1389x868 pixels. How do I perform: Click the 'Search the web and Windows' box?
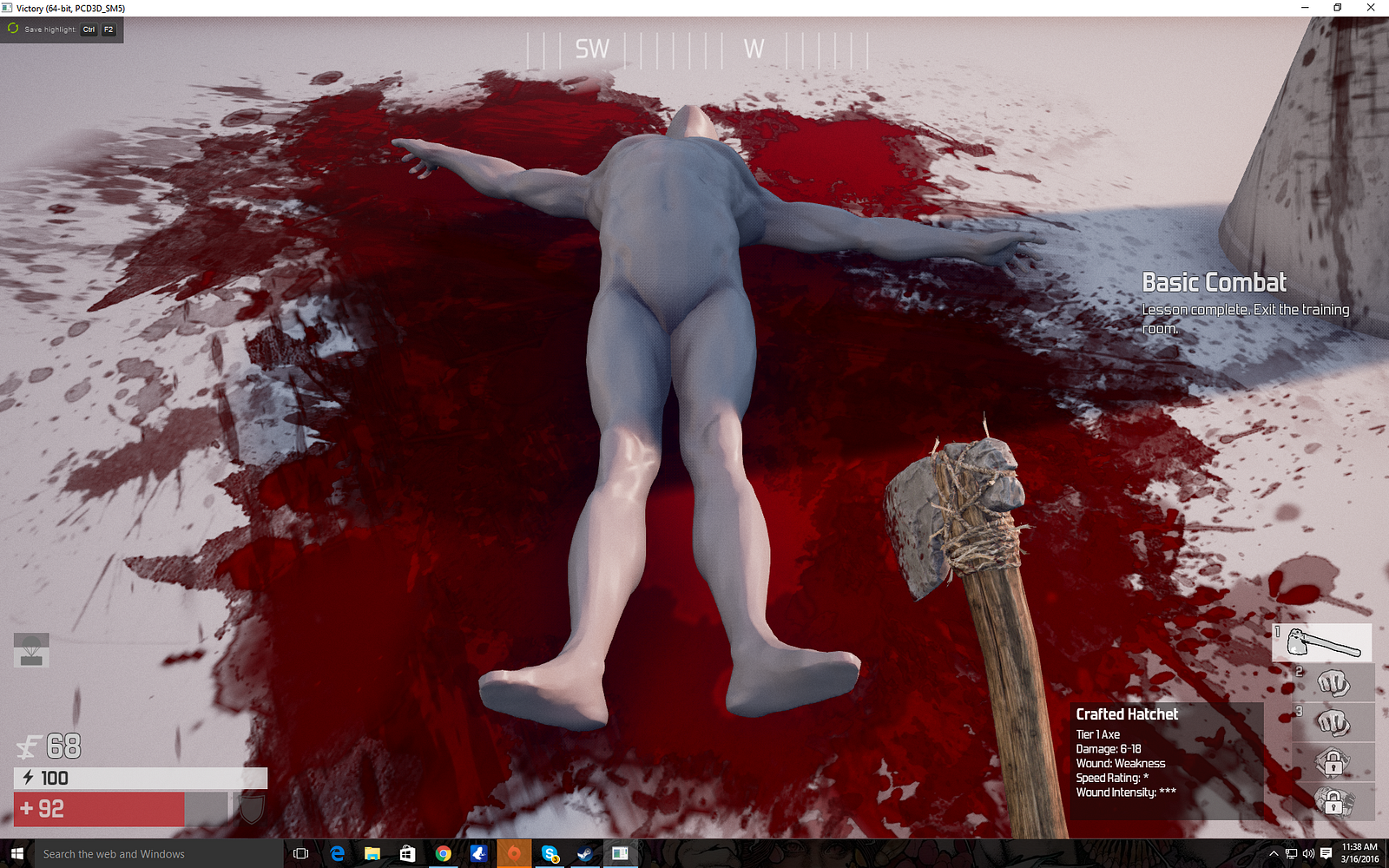158,853
